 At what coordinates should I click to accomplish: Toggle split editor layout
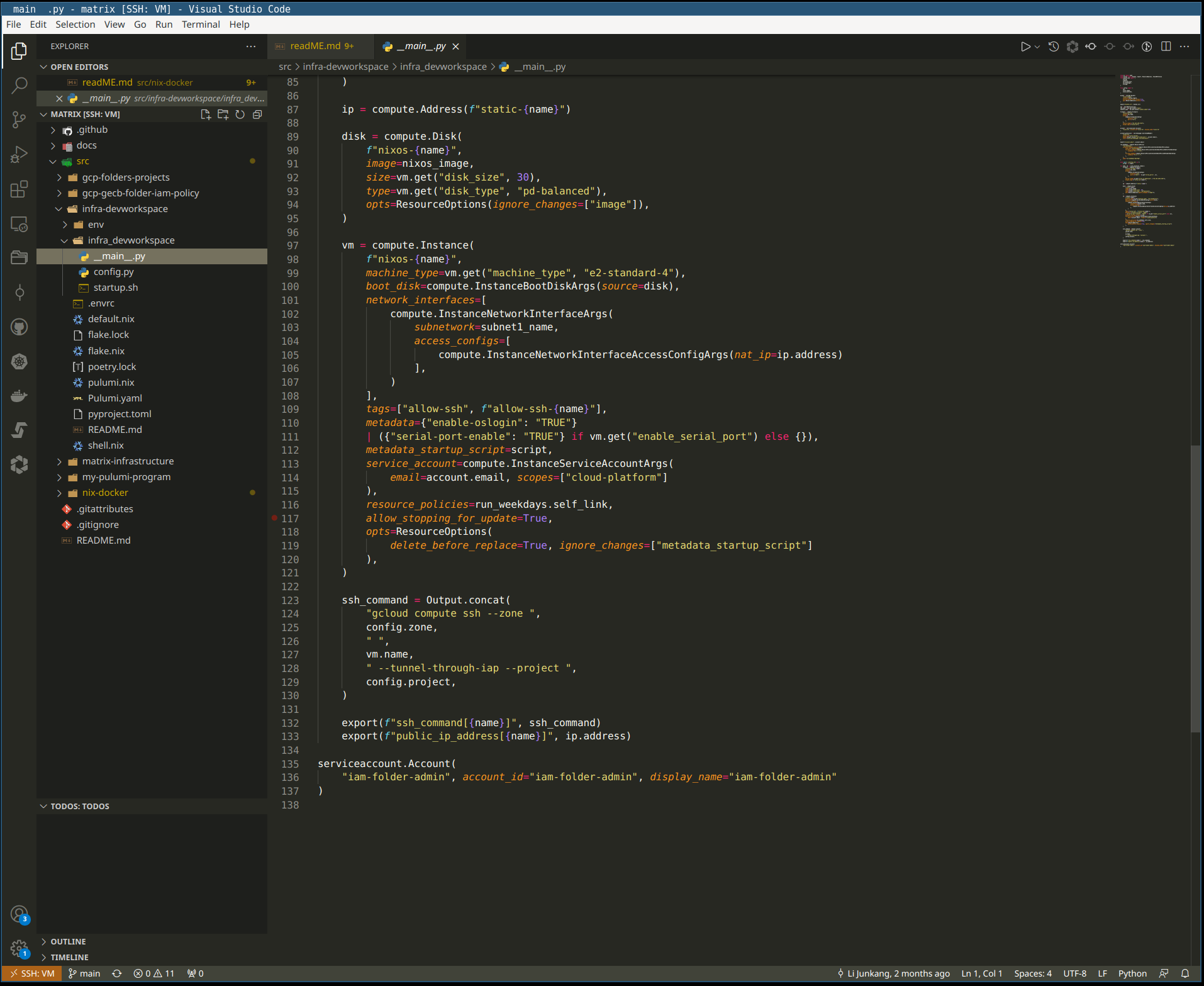click(1167, 46)
